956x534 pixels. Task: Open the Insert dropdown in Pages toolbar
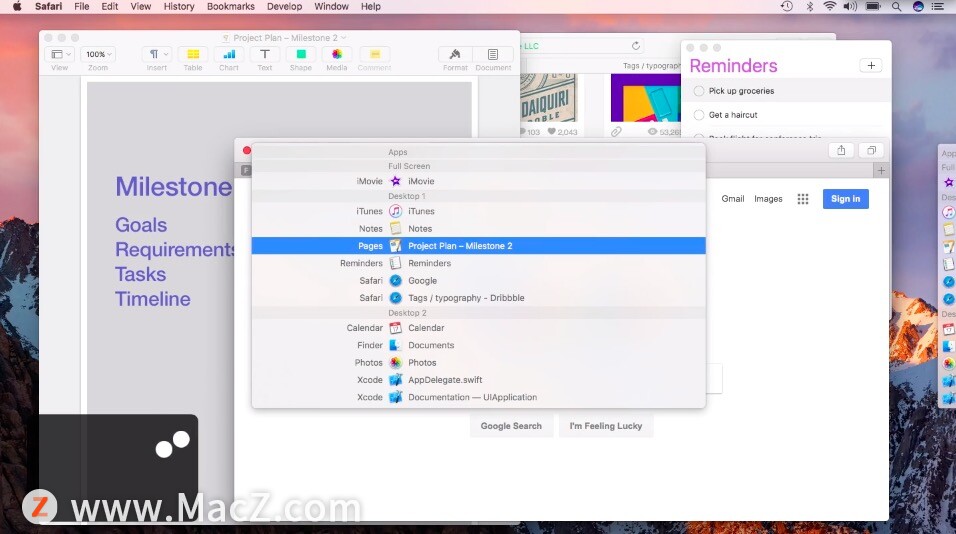coord(157,54)
